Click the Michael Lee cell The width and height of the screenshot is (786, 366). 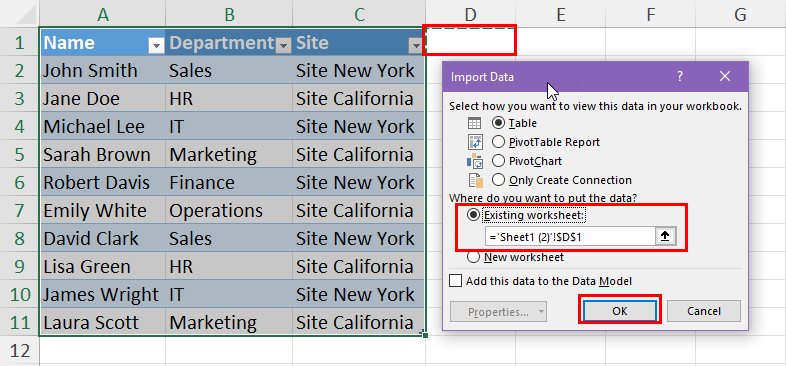(x=103, y=126)
